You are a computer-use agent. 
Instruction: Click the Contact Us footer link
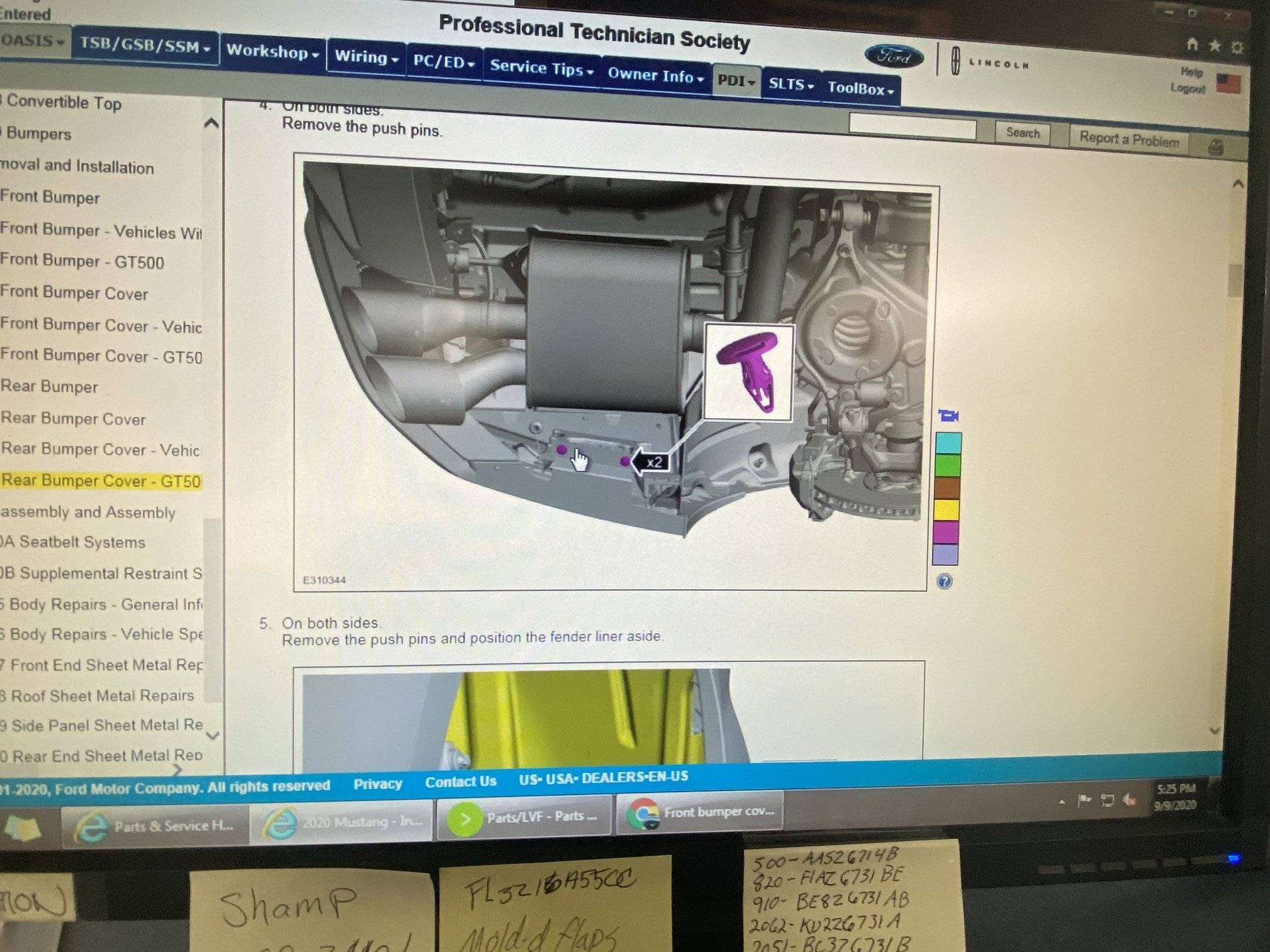click(461, 781)
